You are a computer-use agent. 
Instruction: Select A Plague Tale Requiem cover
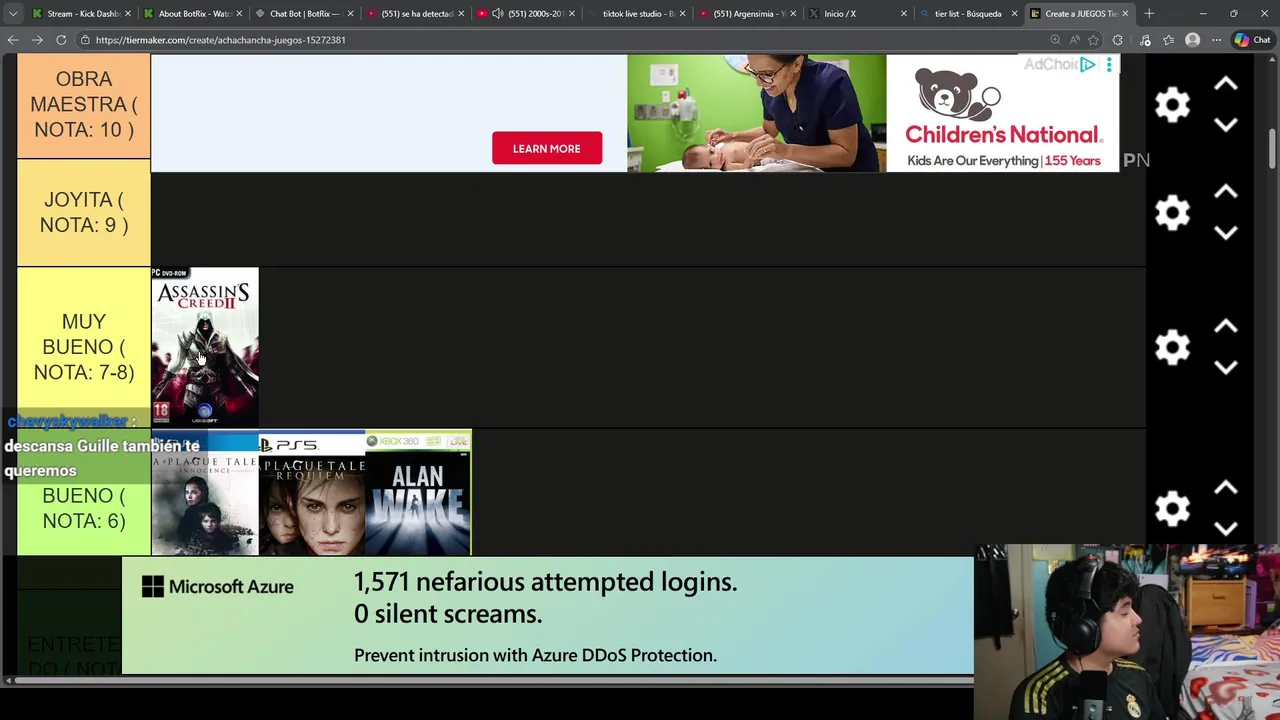(x=312, y=494)
